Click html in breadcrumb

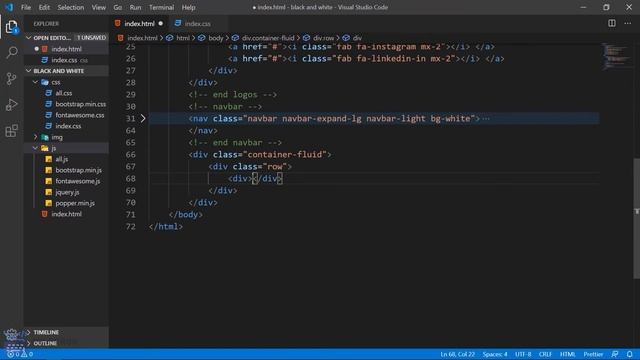click(183, 38)
